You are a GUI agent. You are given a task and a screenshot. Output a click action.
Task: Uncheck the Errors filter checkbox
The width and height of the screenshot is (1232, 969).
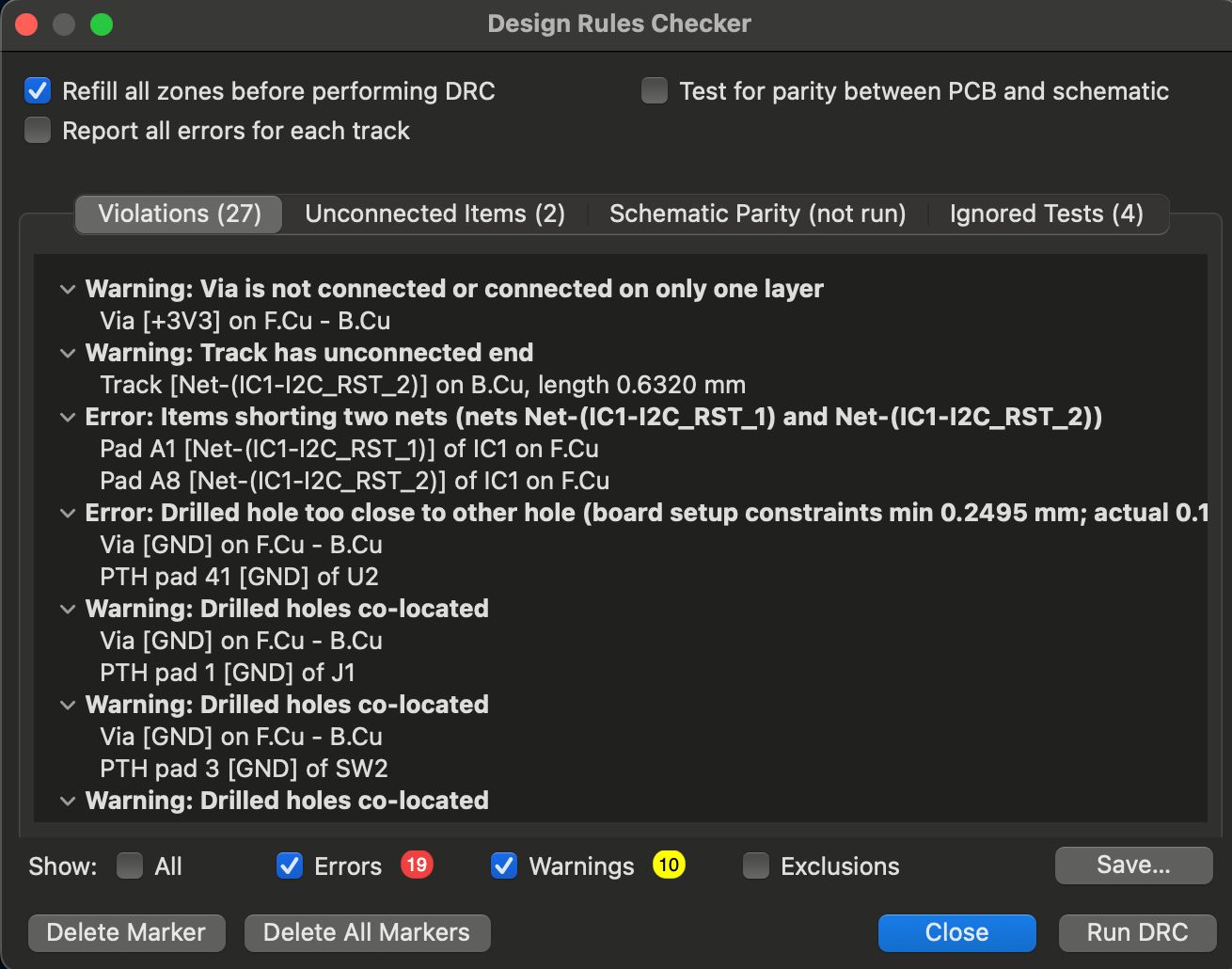[x=290, y=866]
